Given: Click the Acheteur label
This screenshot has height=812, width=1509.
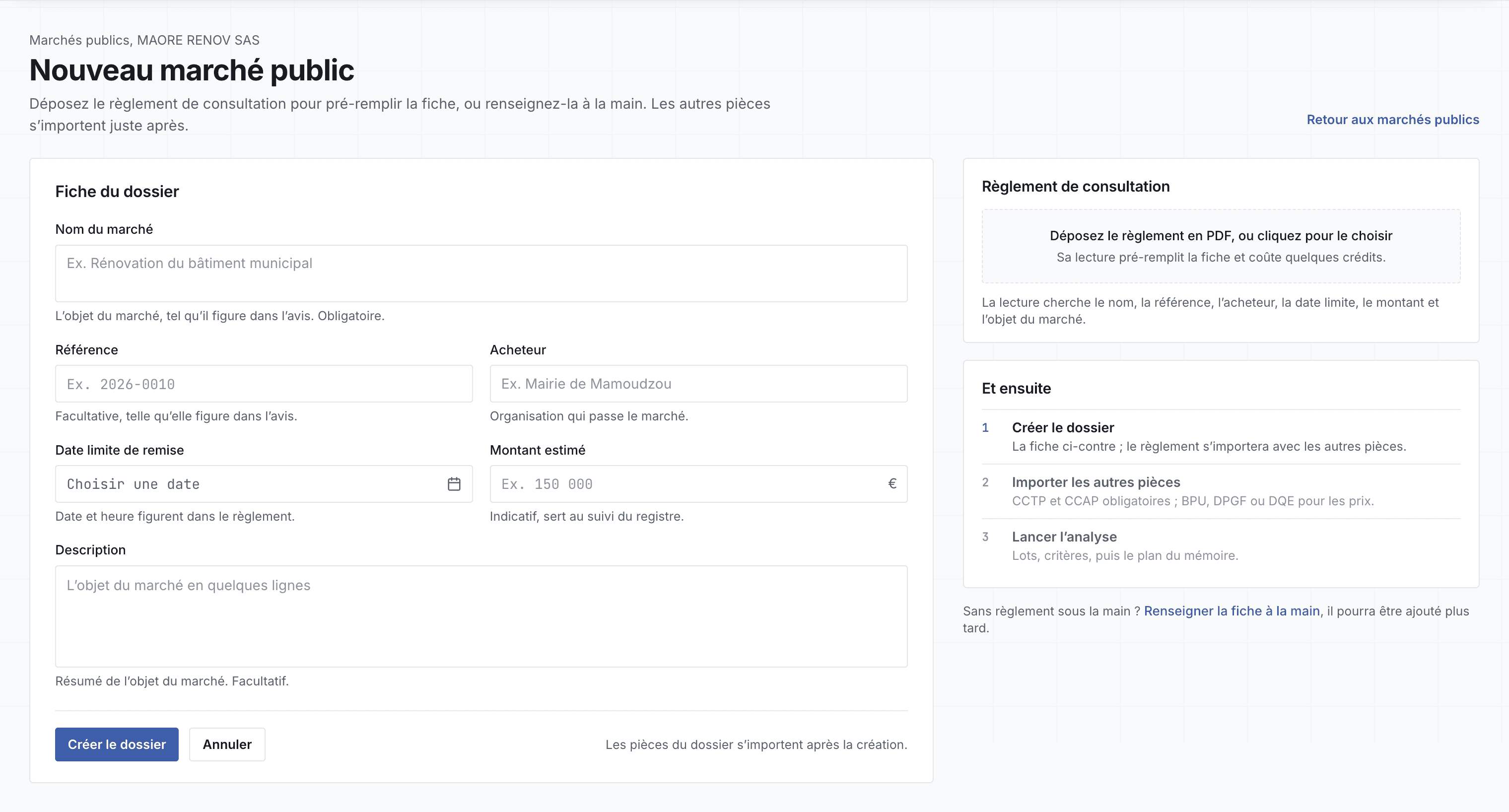Looking at the screenshot, I should 518,350.
